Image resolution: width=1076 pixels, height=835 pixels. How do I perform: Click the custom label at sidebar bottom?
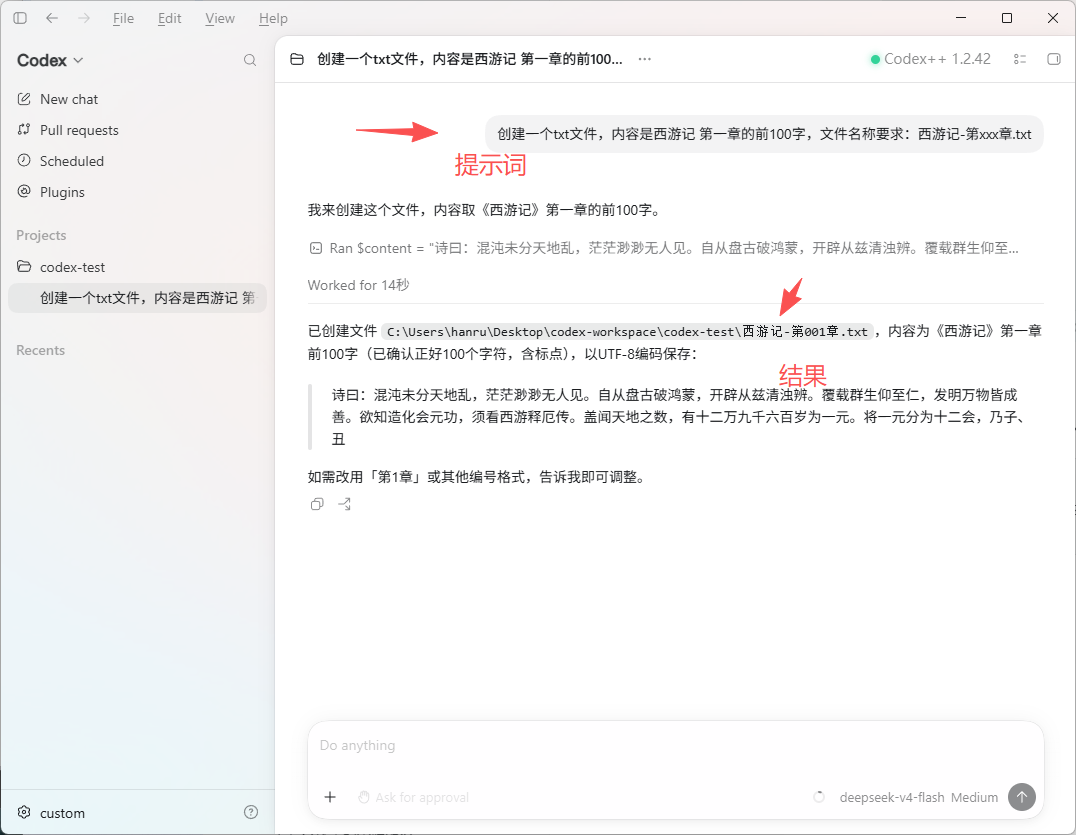click(x=62, y=813)
